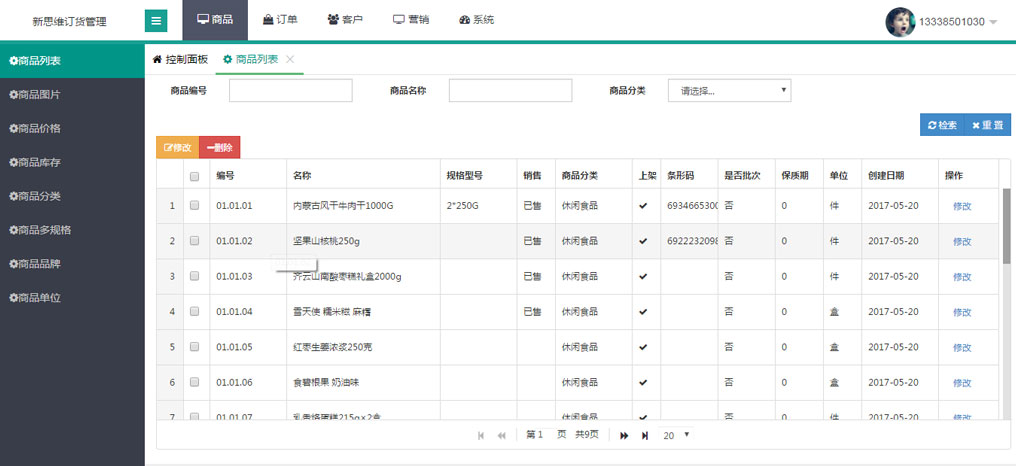Click 修改 link for row 01.01.04
The height and width of the screenshot is (466, 1016).
click(962, 312)
